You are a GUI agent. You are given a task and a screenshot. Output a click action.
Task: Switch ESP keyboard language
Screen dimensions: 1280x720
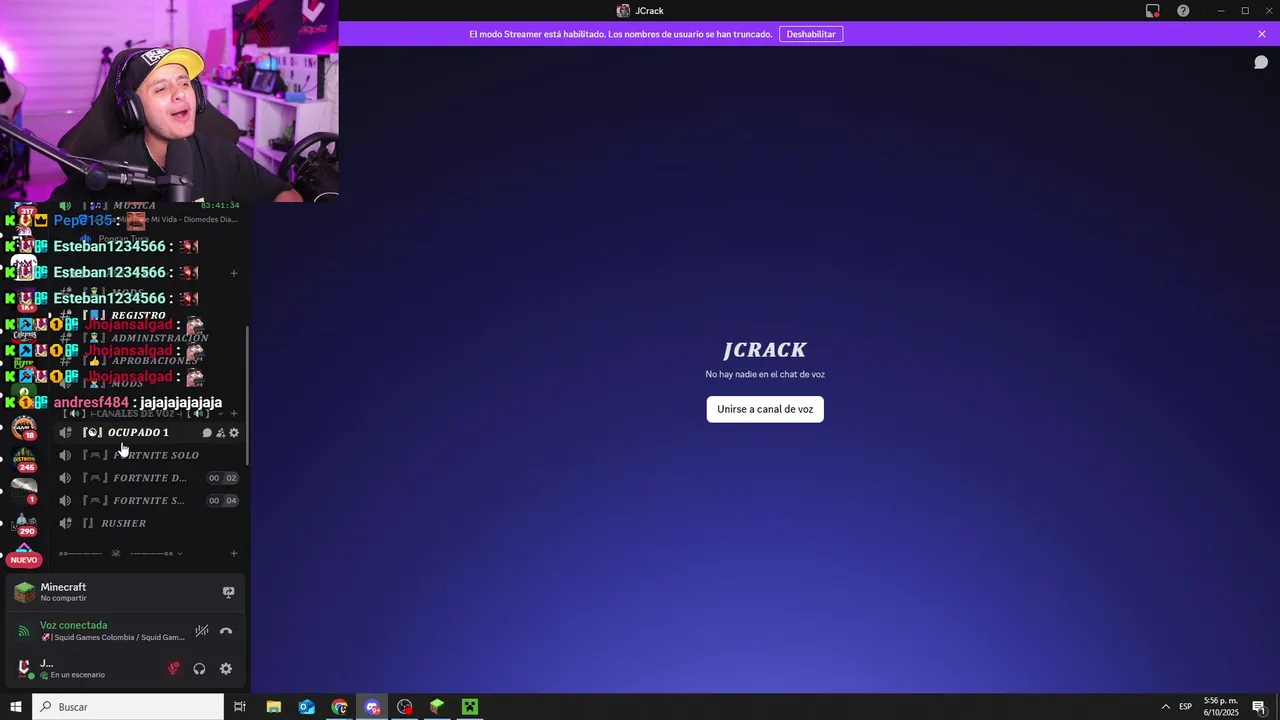[1185, 707]
